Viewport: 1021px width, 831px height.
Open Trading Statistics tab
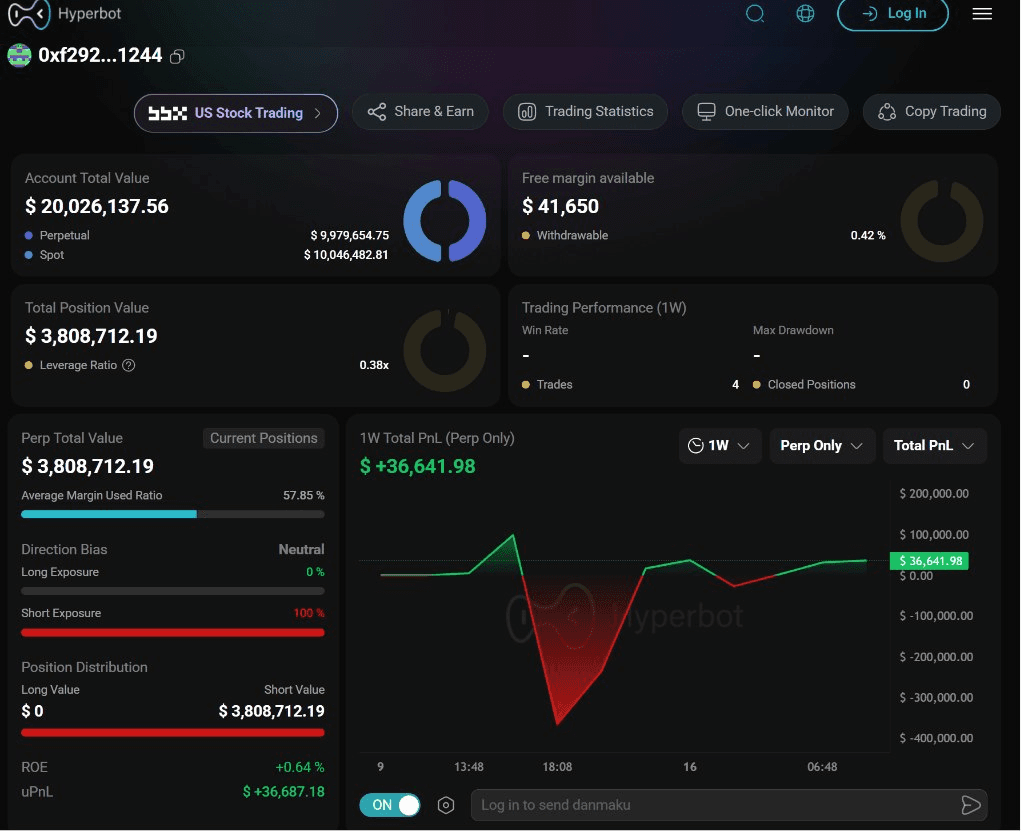click(585, 112)
